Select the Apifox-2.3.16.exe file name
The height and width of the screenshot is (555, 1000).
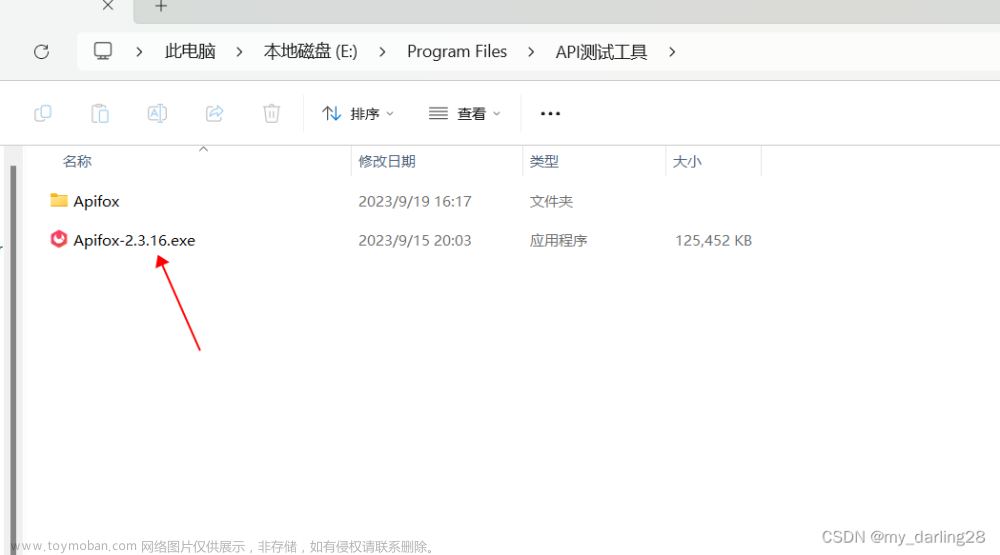[134, 240]
